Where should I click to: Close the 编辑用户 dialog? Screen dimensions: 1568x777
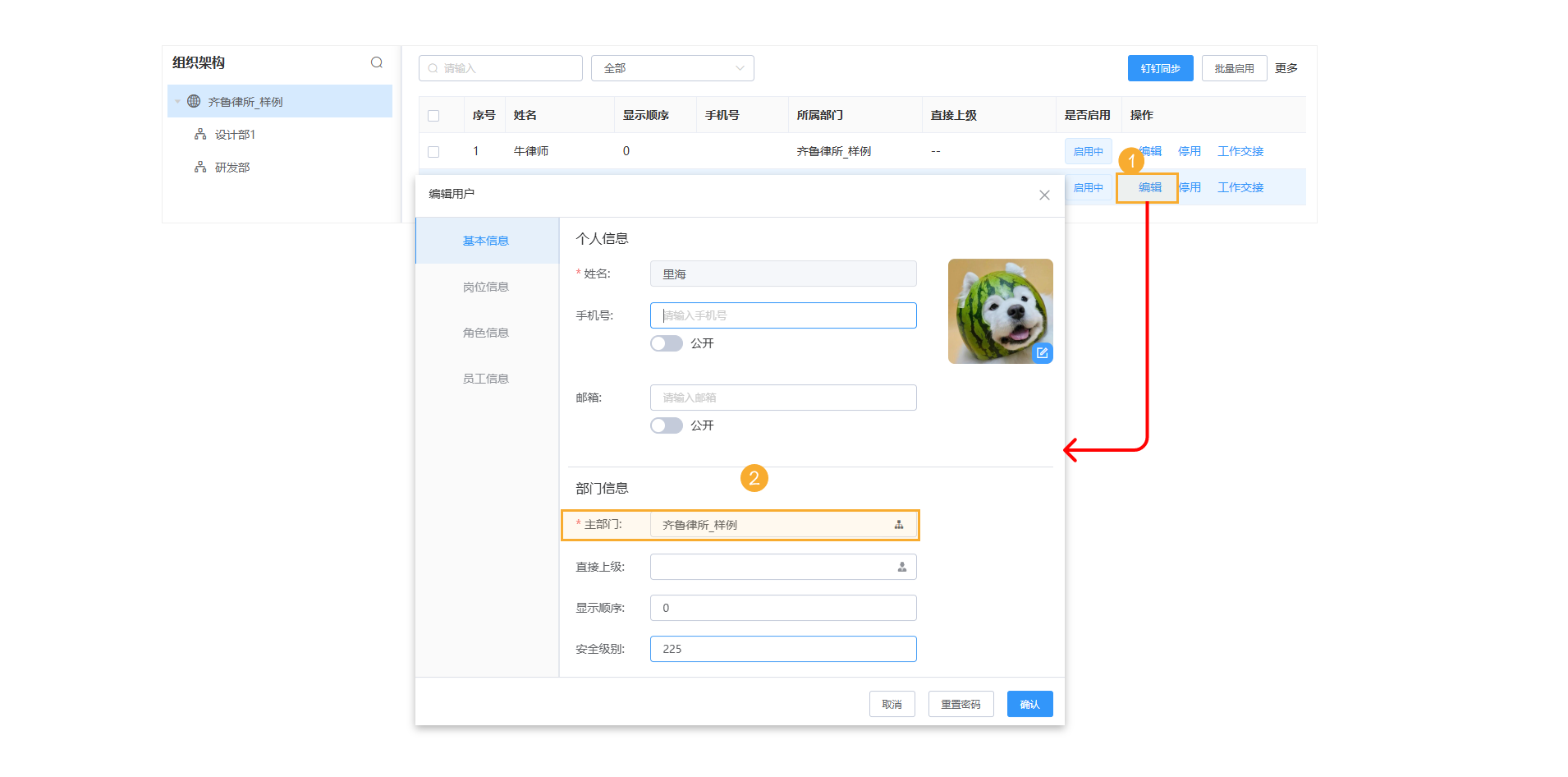pyautogui.click(x=1044, y=195)
